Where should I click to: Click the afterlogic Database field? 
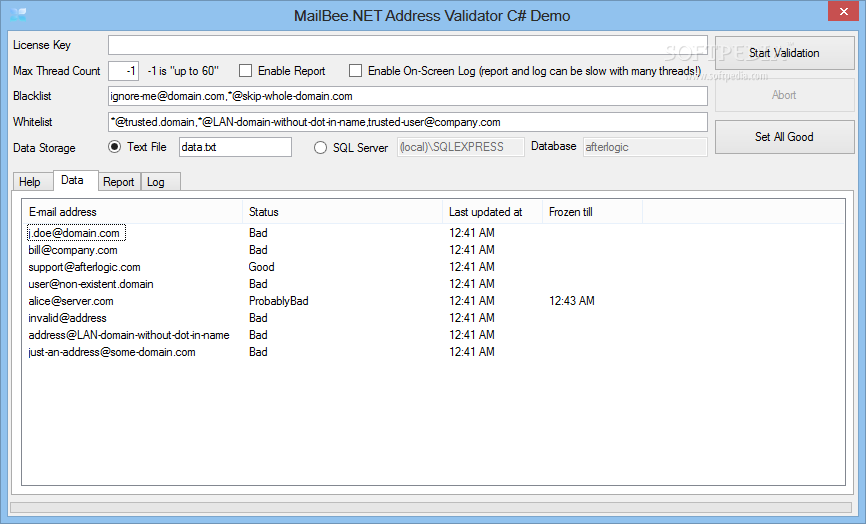(x=645, y=147)
